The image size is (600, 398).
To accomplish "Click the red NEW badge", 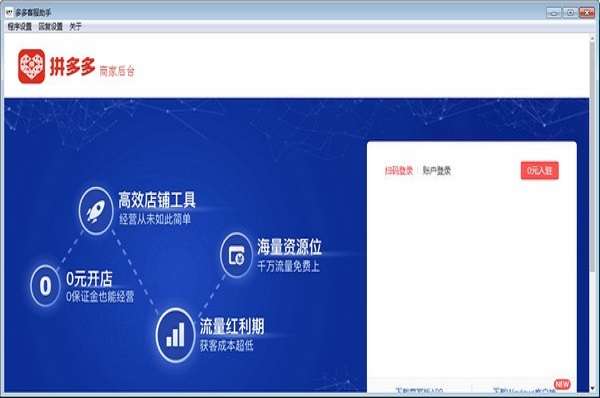I will coord(562,384).
